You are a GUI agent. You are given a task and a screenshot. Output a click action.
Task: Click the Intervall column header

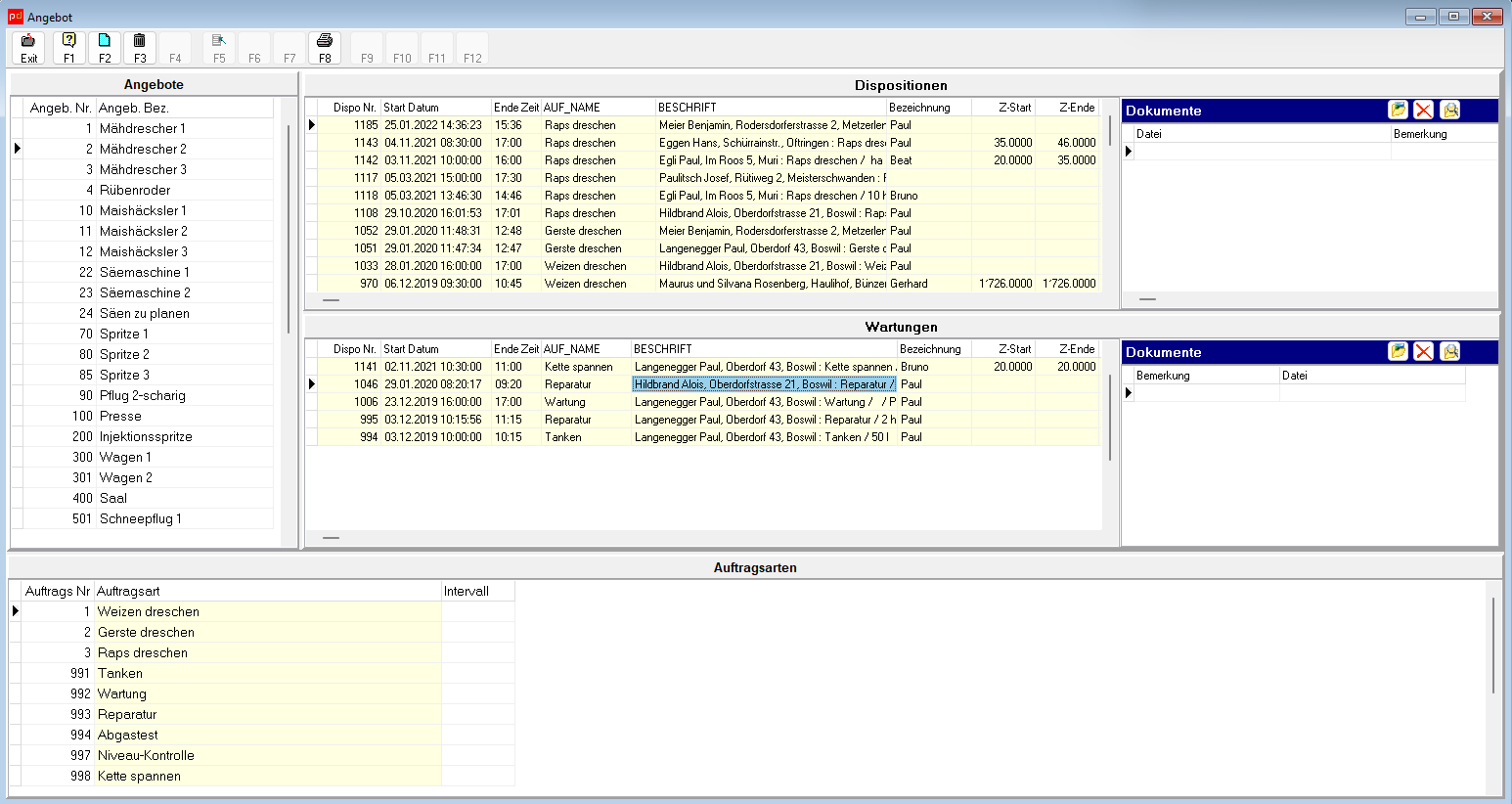point(478,591)
